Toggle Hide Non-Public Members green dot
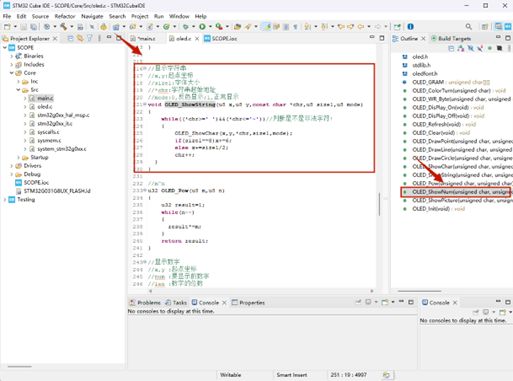This screenshot has height=381, width=513. [x=490, y=49]
